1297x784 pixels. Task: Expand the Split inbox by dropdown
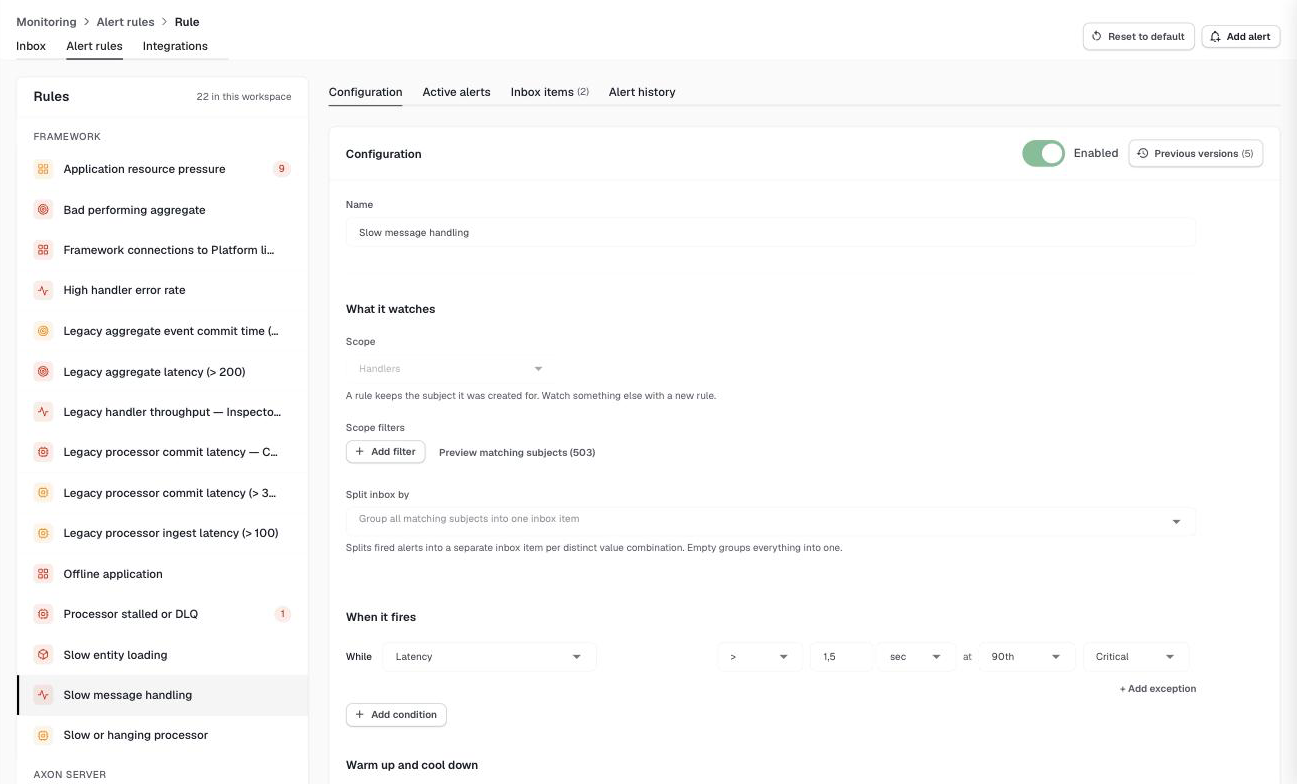770,520
